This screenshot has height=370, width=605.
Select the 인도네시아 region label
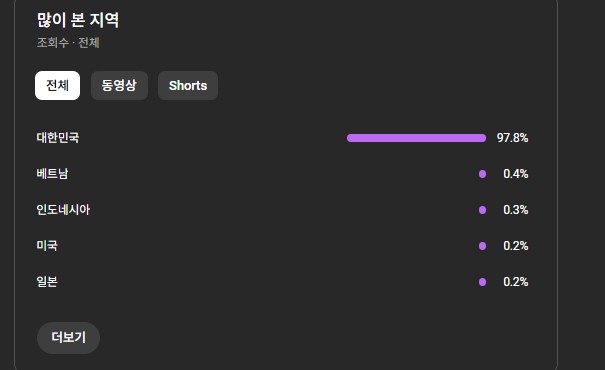(63, 209)
